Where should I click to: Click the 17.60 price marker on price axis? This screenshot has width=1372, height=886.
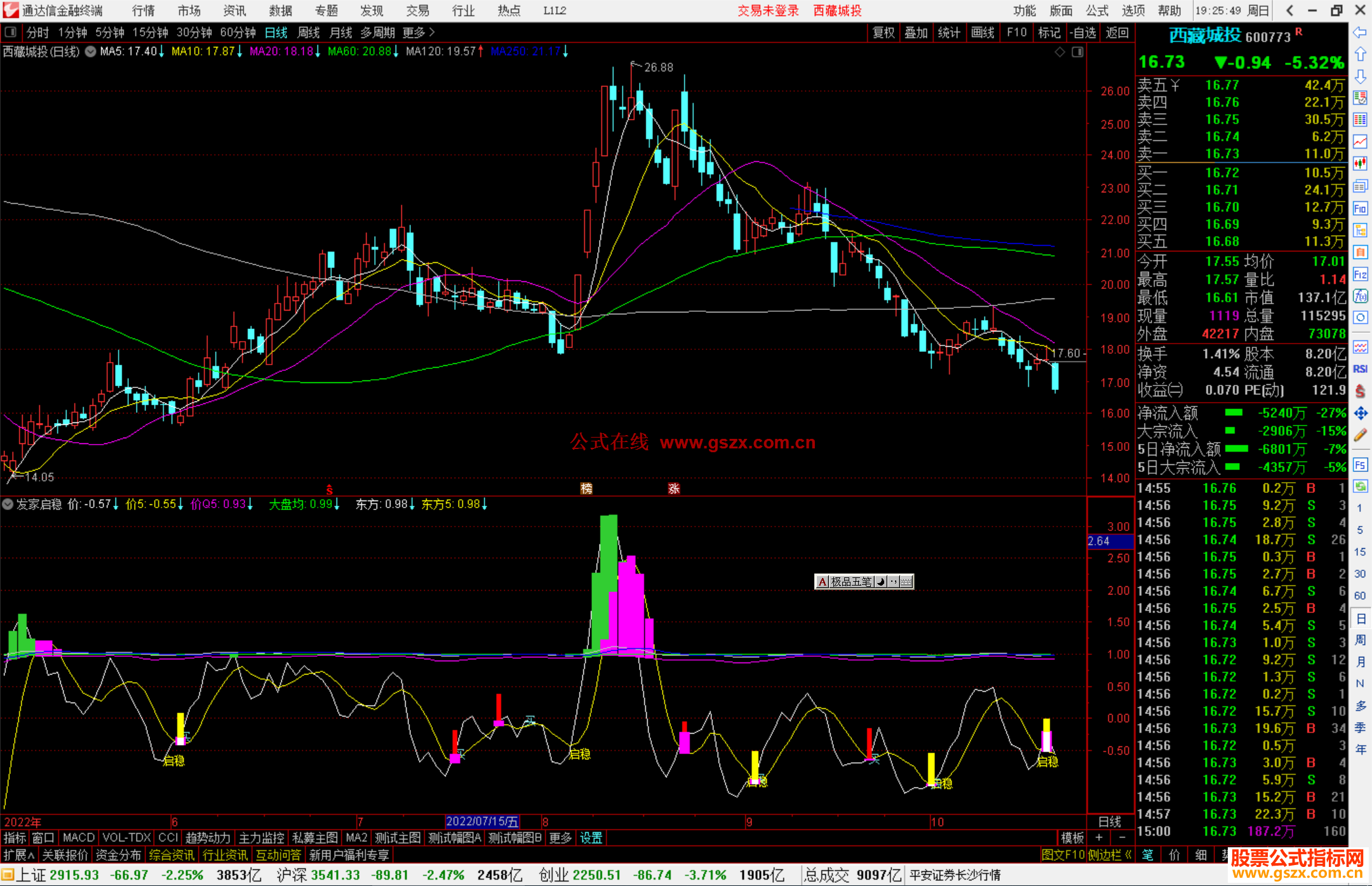pos(1066,353)
